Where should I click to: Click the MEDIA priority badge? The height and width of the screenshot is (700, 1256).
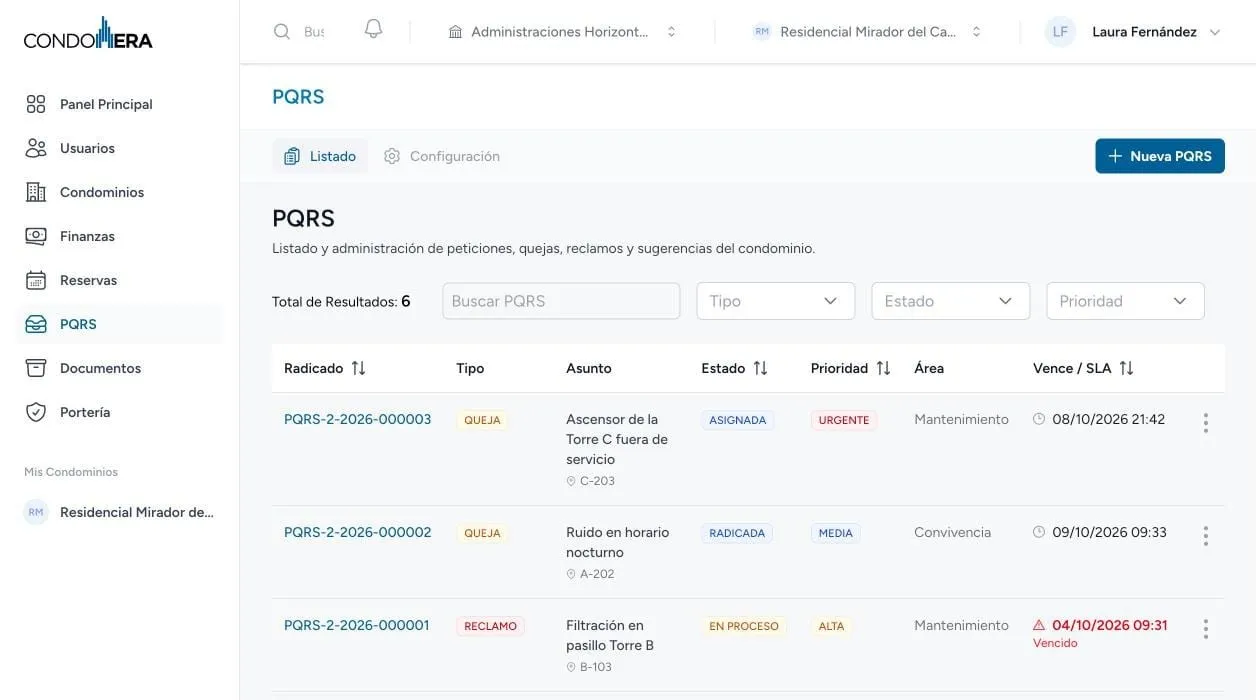(836, 533)
